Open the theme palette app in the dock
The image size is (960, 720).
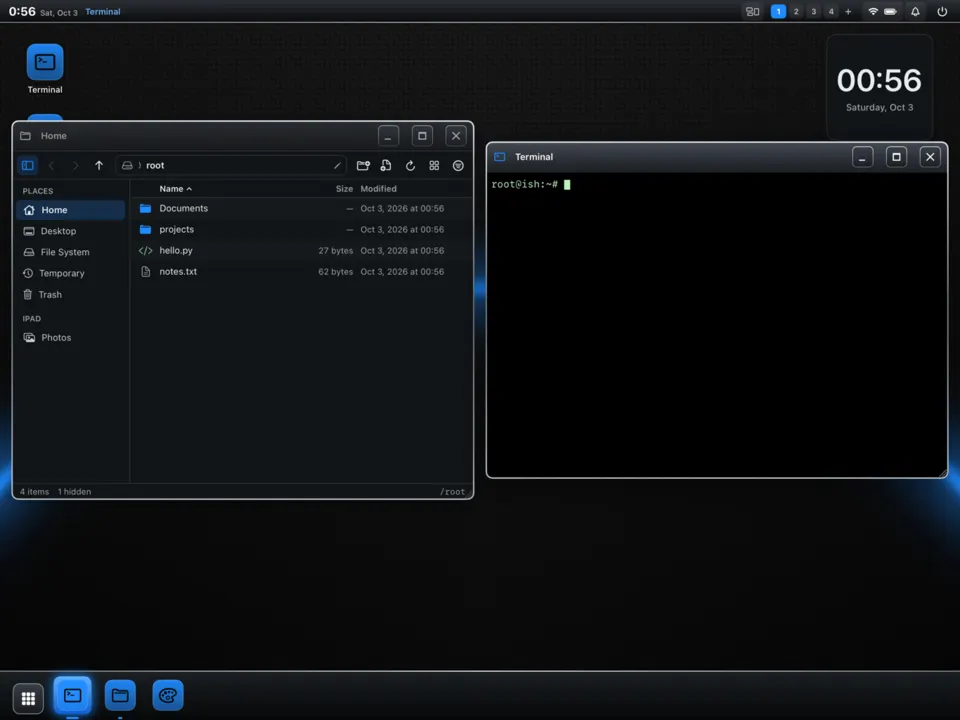tap(168, 696)
